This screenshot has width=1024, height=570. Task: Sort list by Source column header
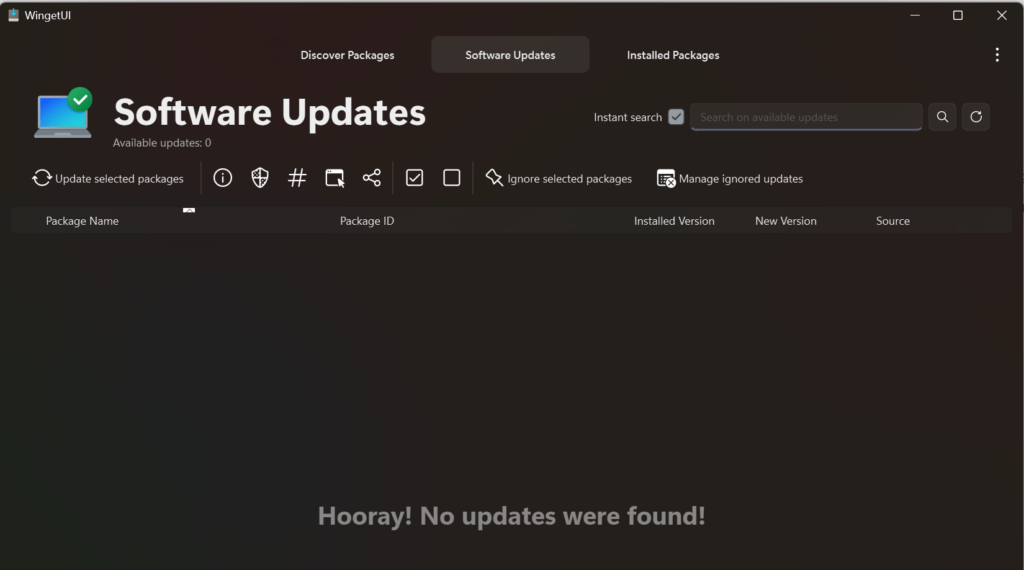[x=892, y=221]
